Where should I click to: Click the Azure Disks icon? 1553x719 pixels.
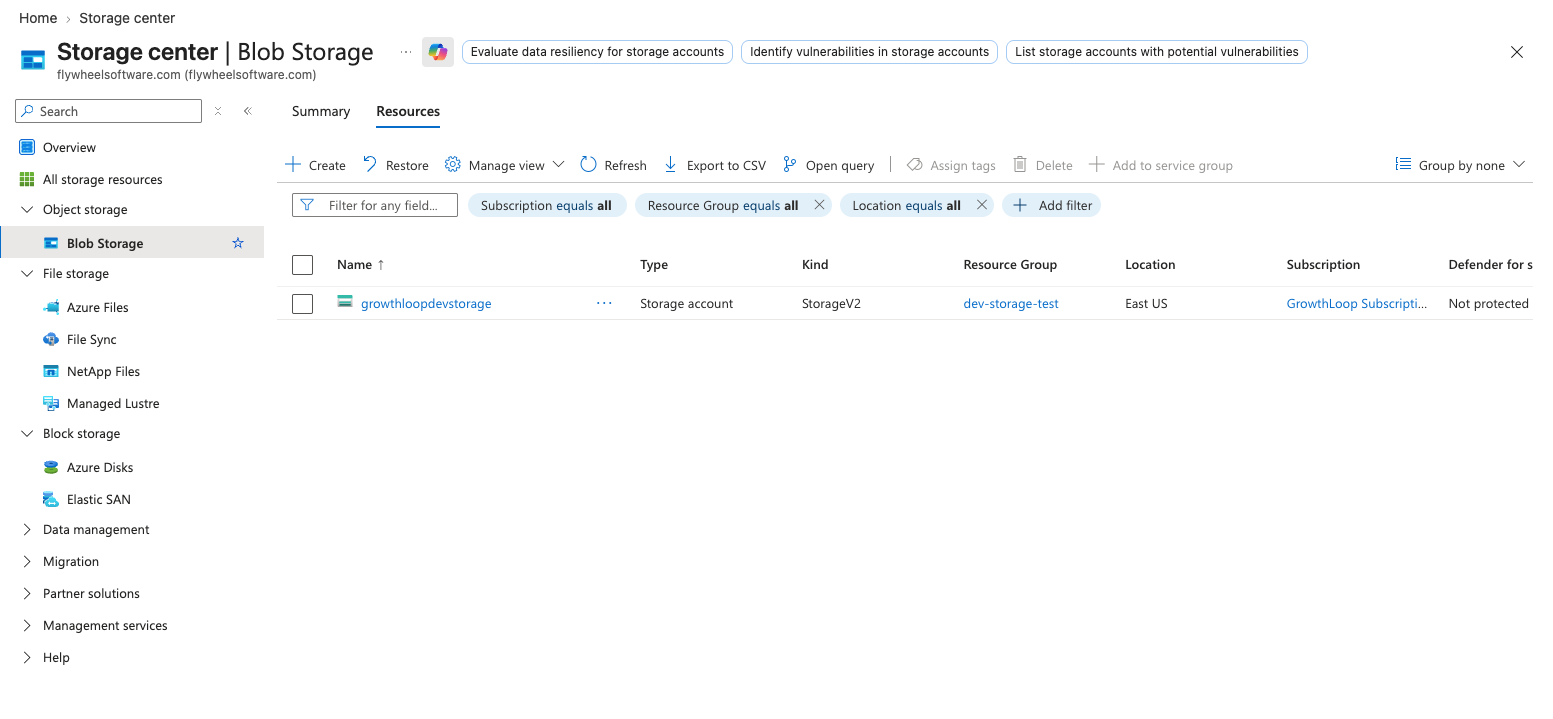51,467
